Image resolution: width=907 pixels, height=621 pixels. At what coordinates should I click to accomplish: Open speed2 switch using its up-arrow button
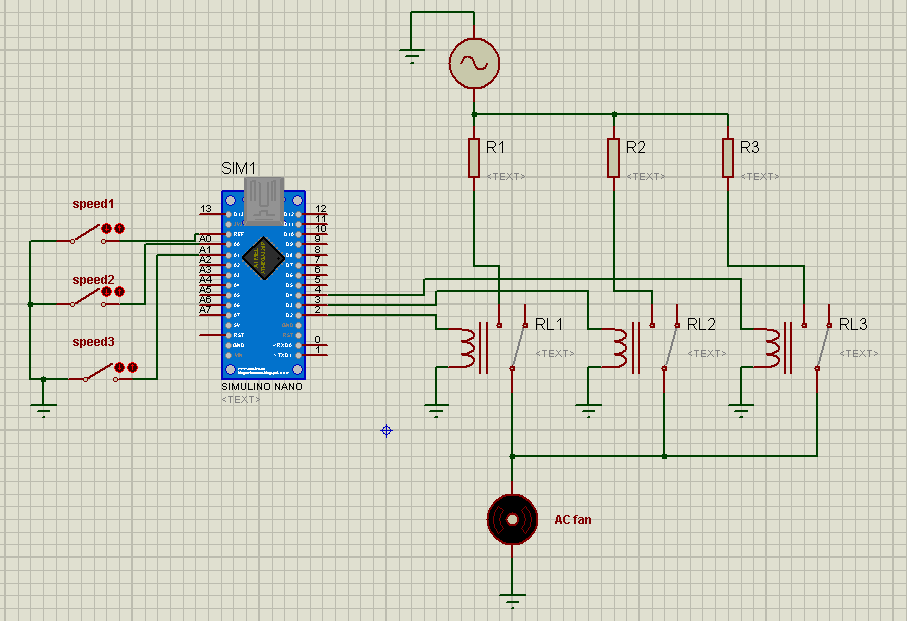[x=119, y=292]
